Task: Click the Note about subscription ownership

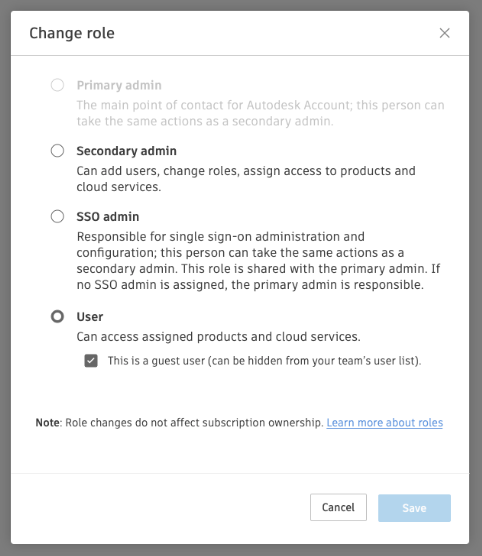Action: click(x=179, y=423)
